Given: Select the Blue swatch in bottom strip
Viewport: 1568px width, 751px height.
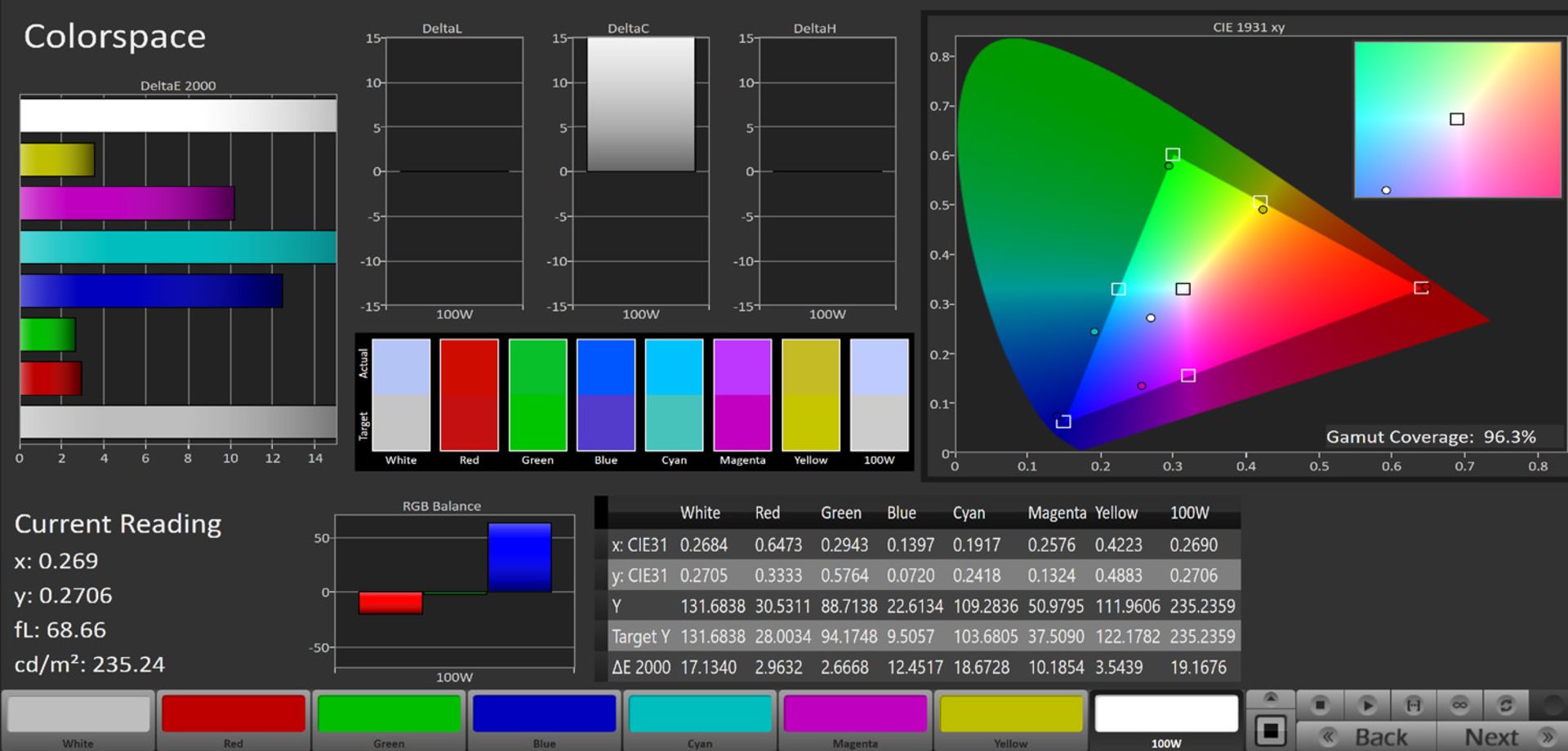Looking at the screenshot, I should coord(544,715).
